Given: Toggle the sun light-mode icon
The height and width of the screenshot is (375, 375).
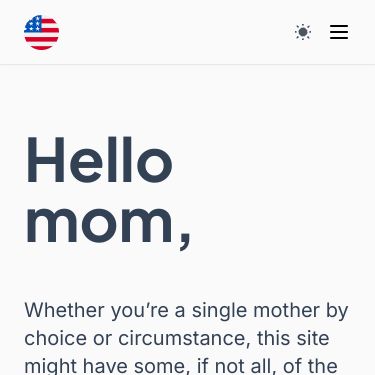Looking at the screenshot, I should pyautogui.click(x=303, y=32).
